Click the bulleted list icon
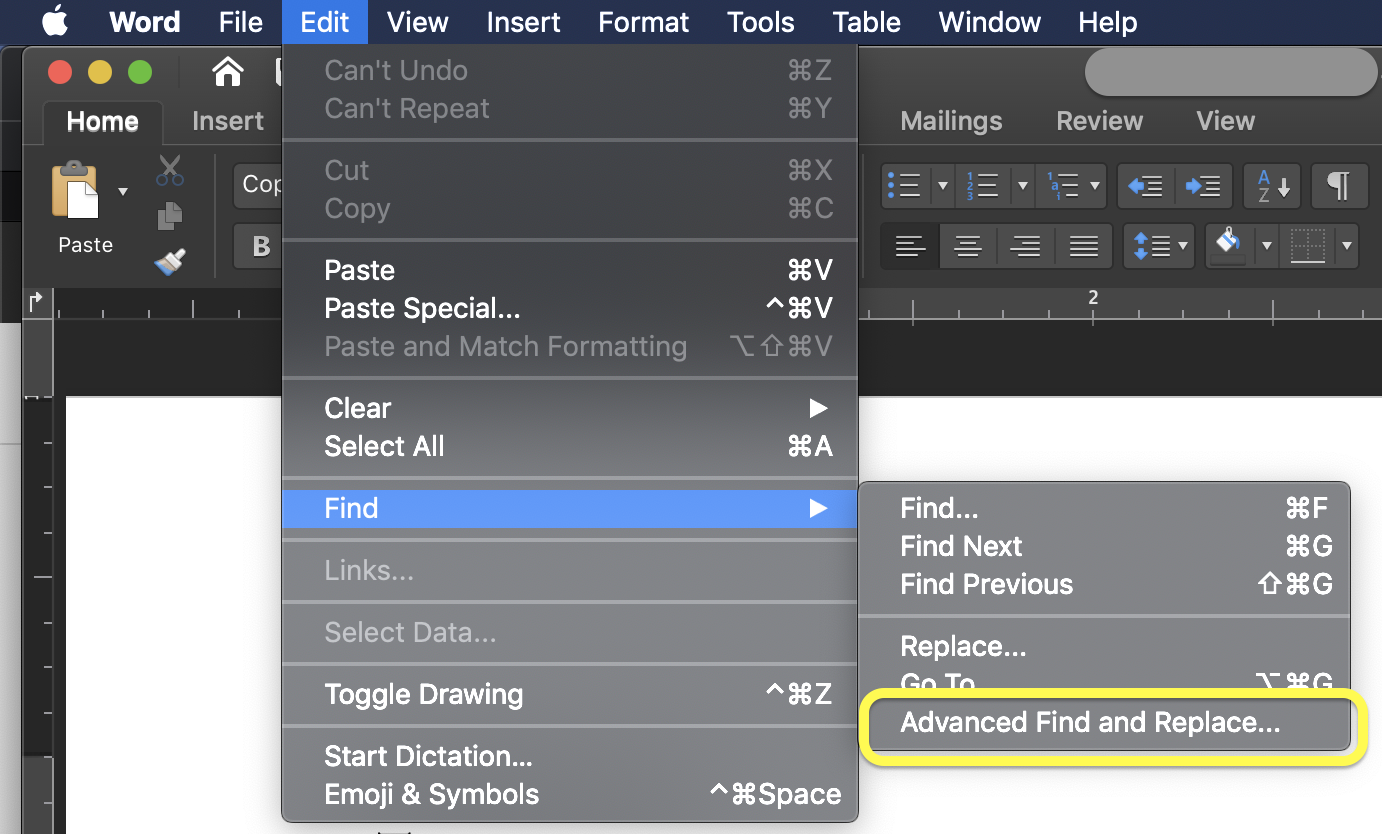 [x=904, y=186]
